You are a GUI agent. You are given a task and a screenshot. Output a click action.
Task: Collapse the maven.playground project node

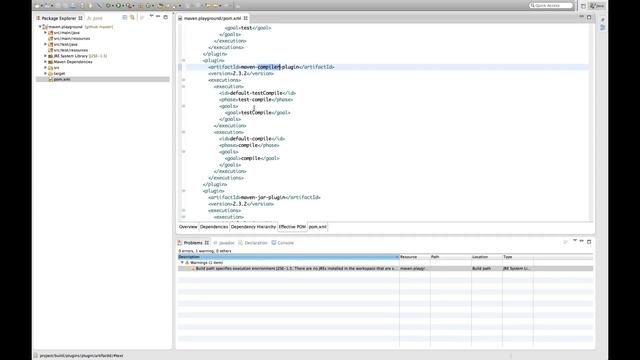pos(40,27)
